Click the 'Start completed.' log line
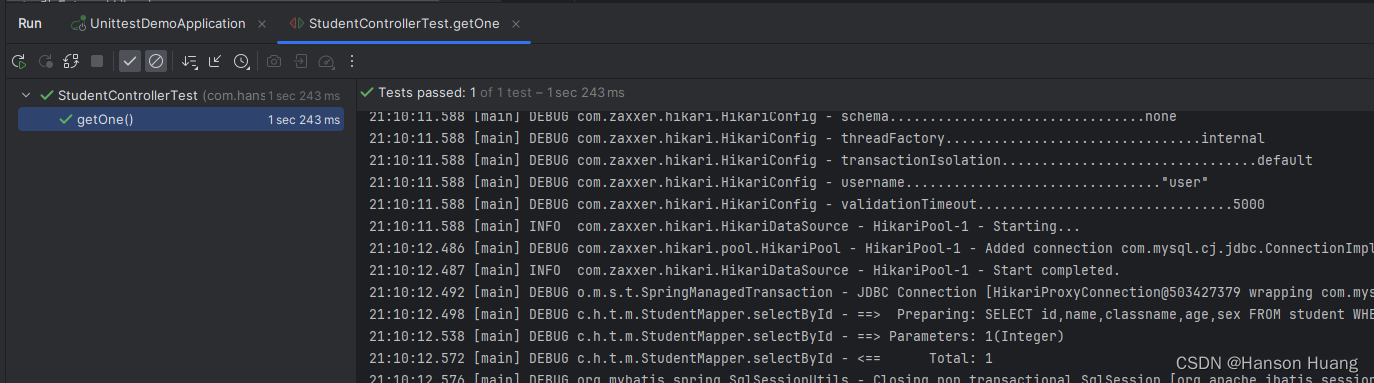1374x383 pixels. point(744,270)
